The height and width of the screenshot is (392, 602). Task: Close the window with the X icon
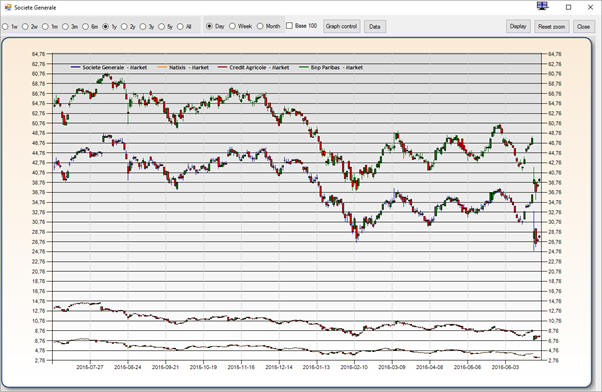tap(590, 7)
